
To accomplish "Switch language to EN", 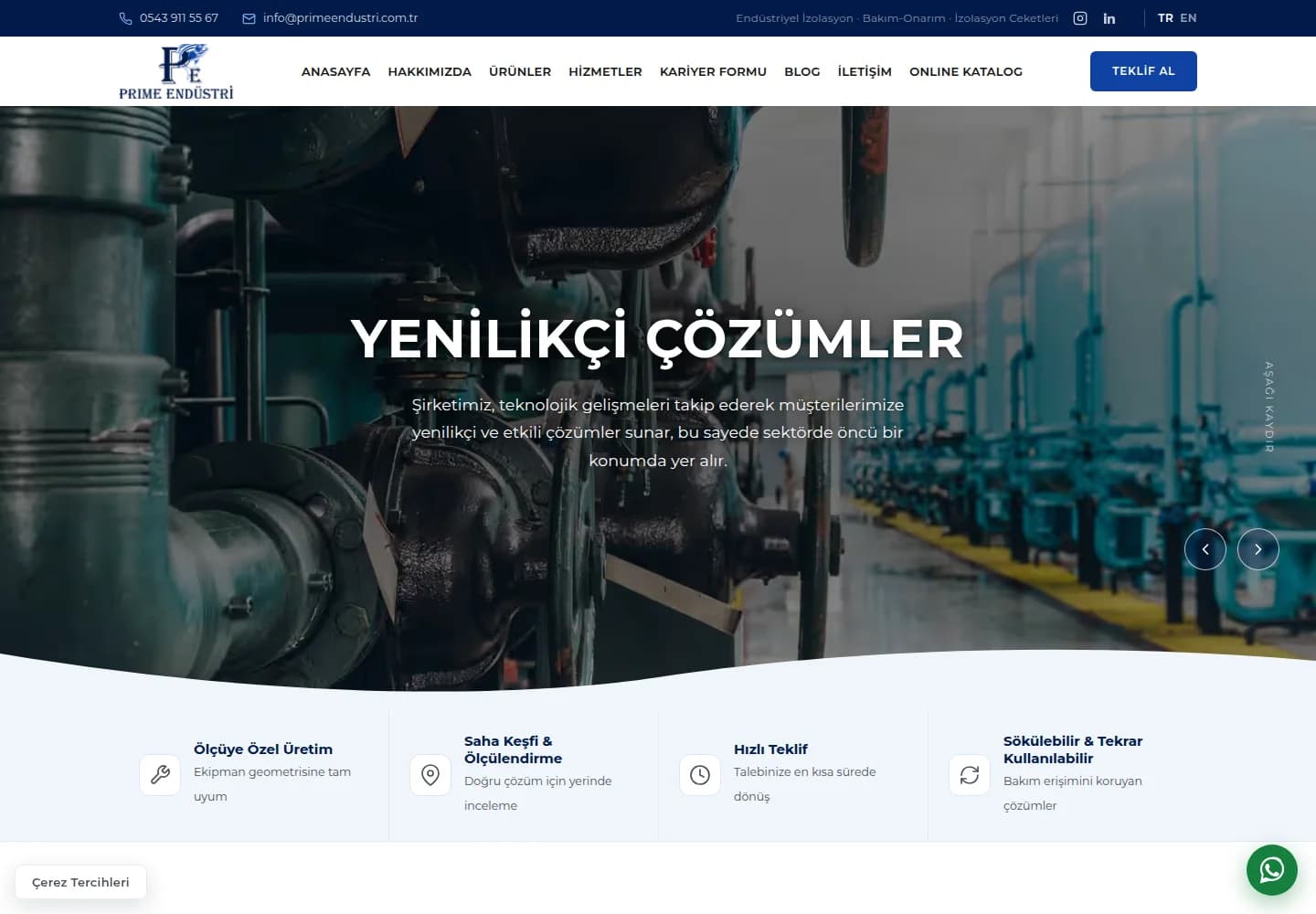I will tap(1188, 18).
